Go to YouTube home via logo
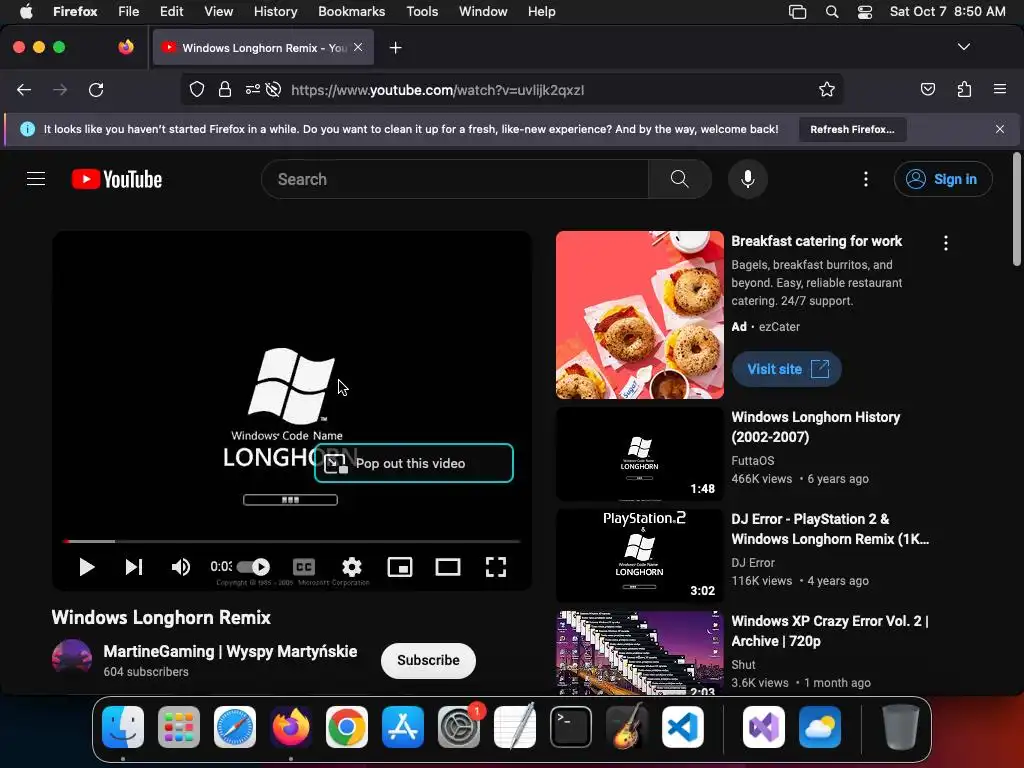This screenshot has width=1024, height=768. 117,179
